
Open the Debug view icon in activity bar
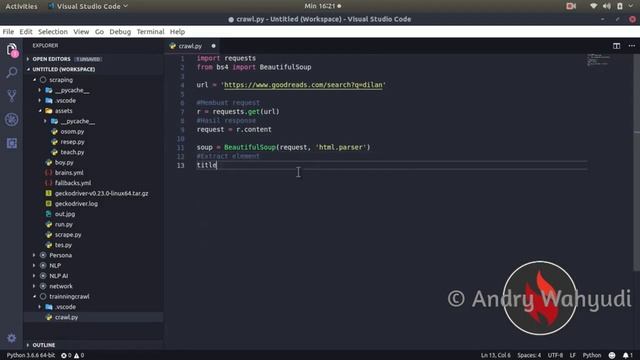pyautogui.click(x=12, y=120)
